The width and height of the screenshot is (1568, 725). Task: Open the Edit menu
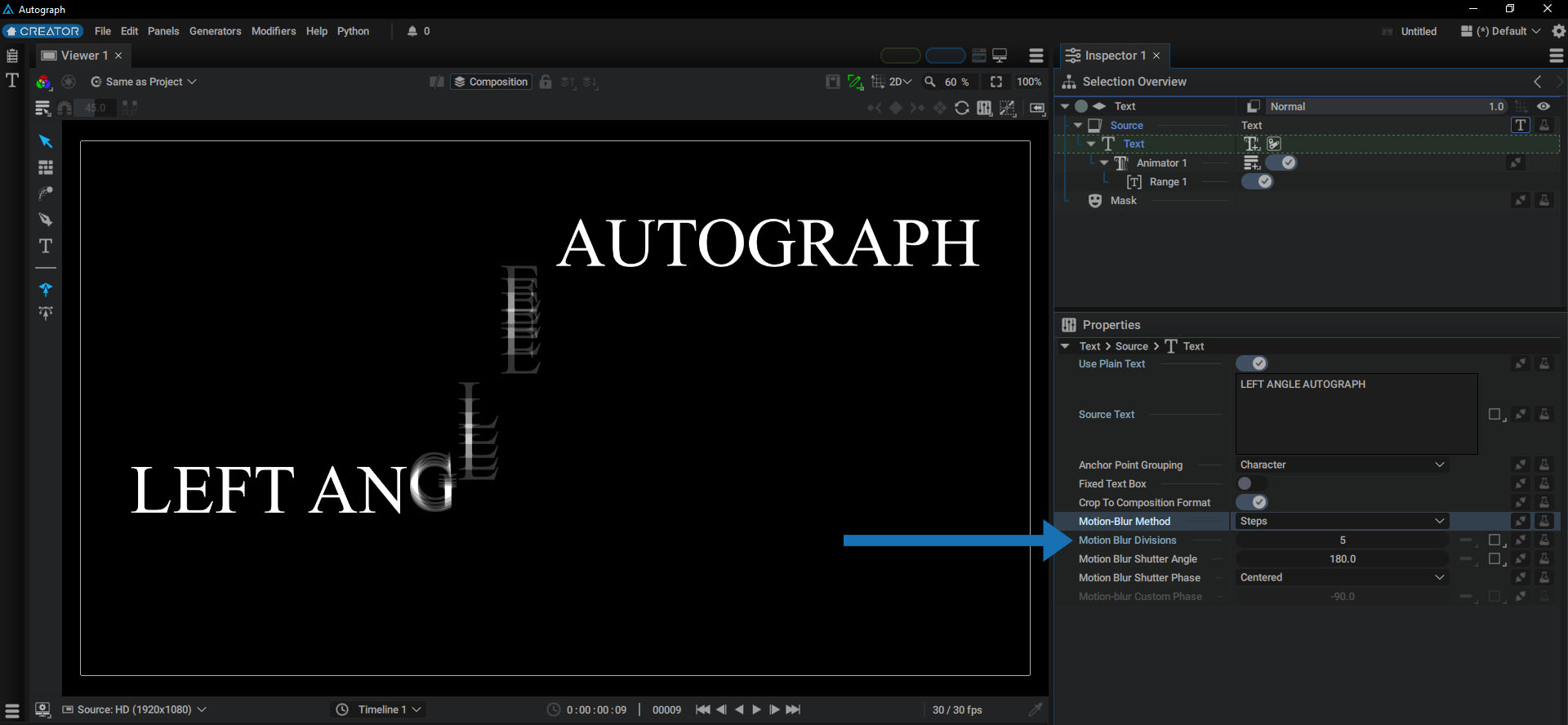130,31
